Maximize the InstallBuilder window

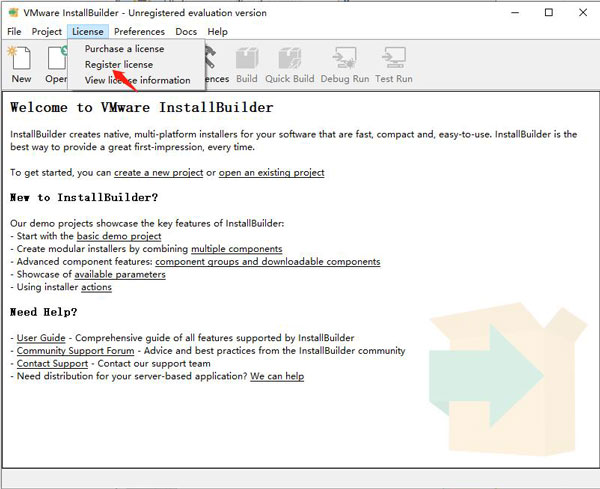(549, 13)
